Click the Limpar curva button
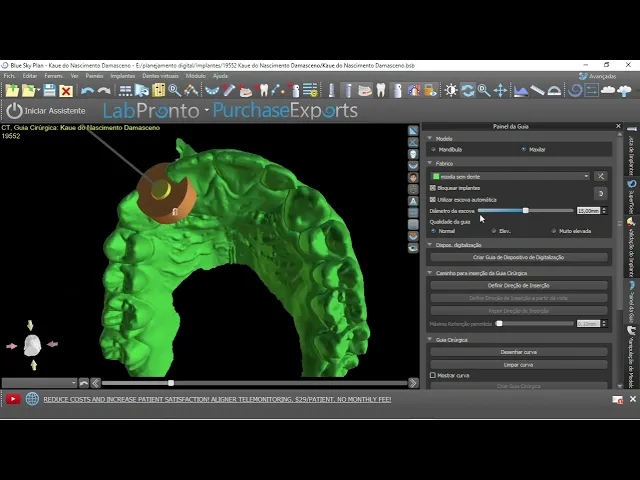The height and width of the screenshot is (480, 640). tap(518, 364)
